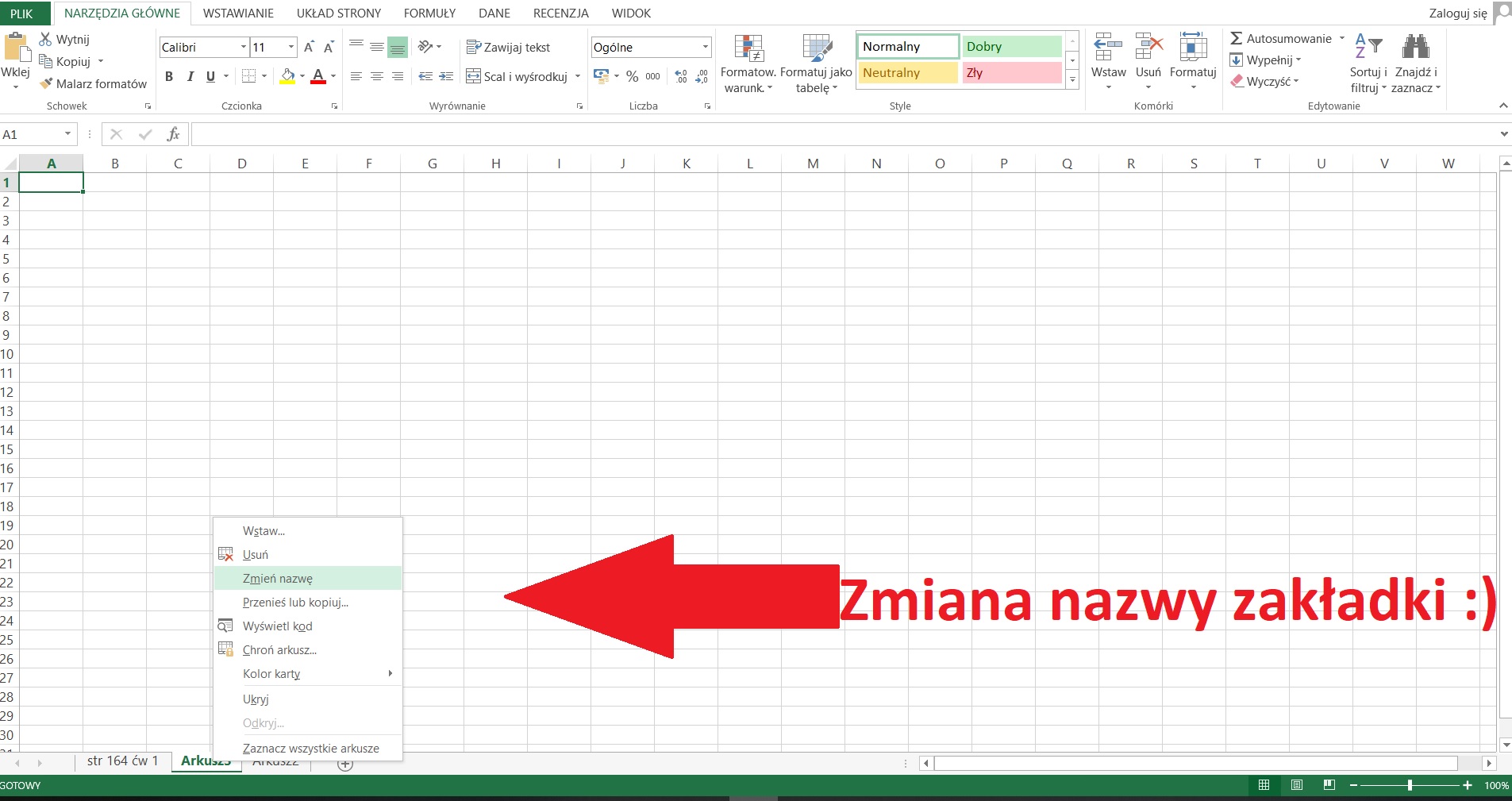
Task: Expand the Autosumowanie dropdown arrow
Action: 1342,38
